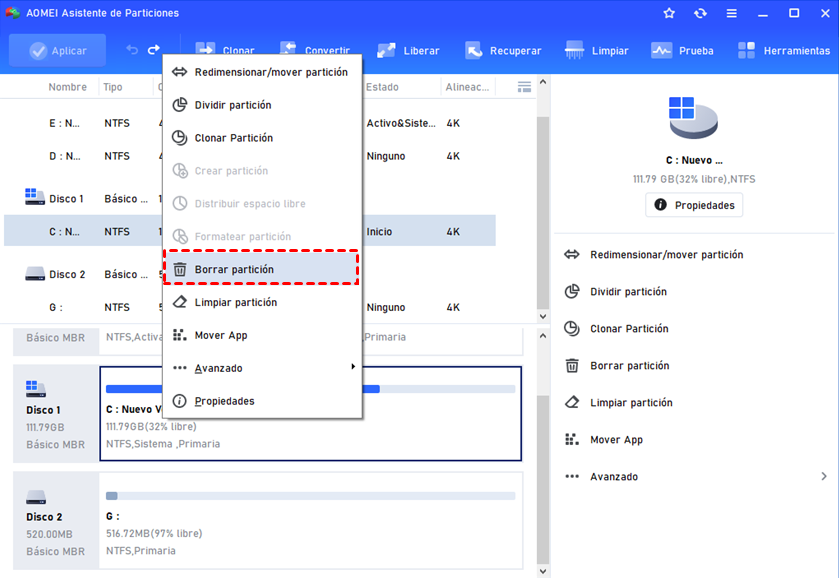Image resolution: width=839 pixels, height=578 pixels.
Task: Open the Liberar tool
Action: click(x=408, y=51)
